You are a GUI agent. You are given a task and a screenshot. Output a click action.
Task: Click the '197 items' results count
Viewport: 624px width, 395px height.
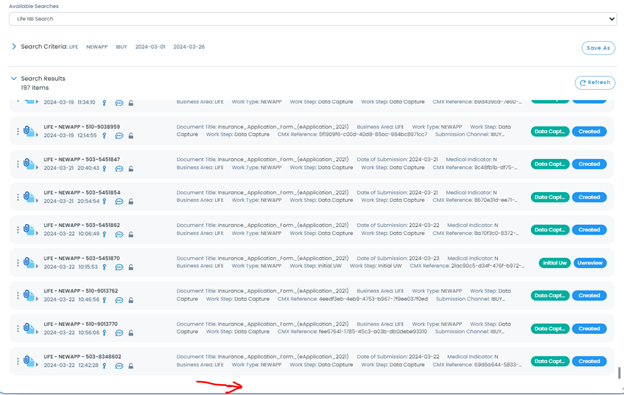click(x=35, y=88)
